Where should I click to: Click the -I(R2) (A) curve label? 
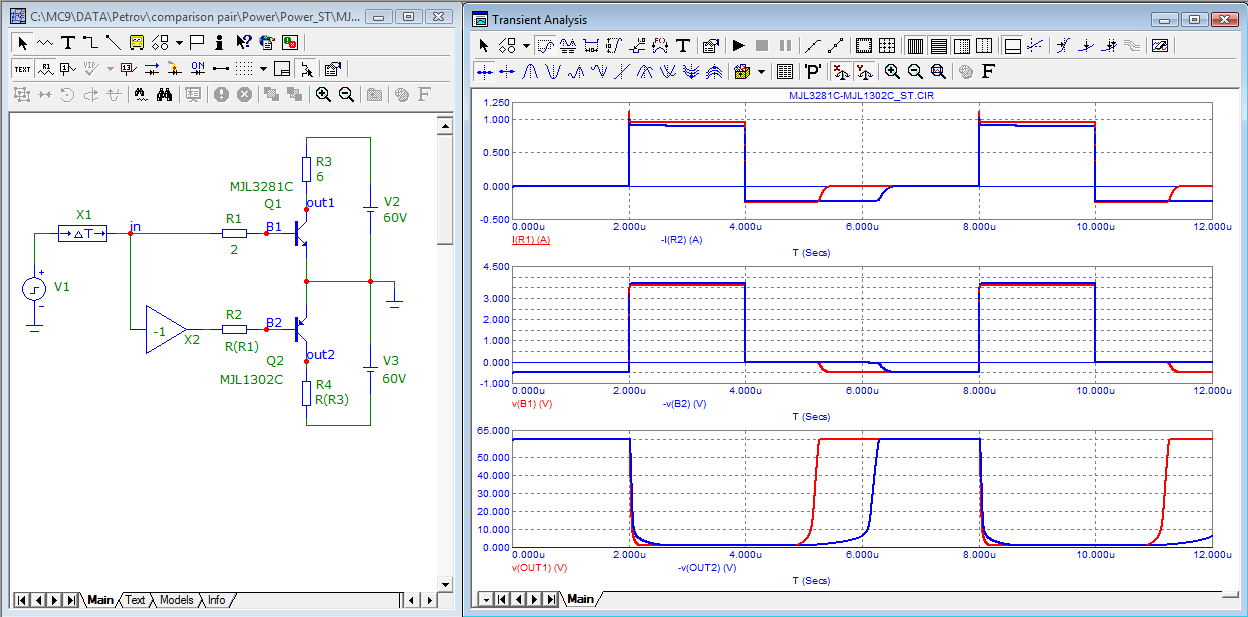click(682, 241)
